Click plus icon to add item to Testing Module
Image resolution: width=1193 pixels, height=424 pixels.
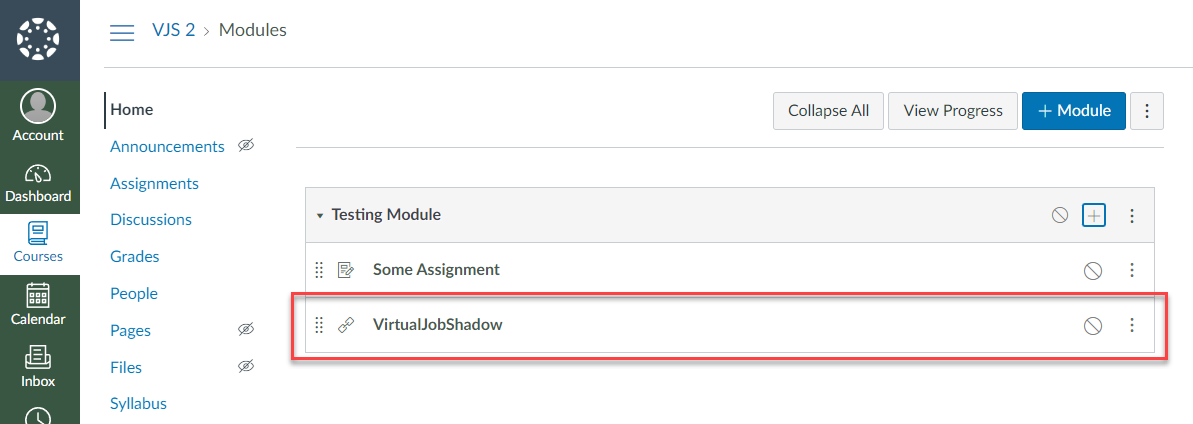pyautogui.click(x=1094, y=215)
